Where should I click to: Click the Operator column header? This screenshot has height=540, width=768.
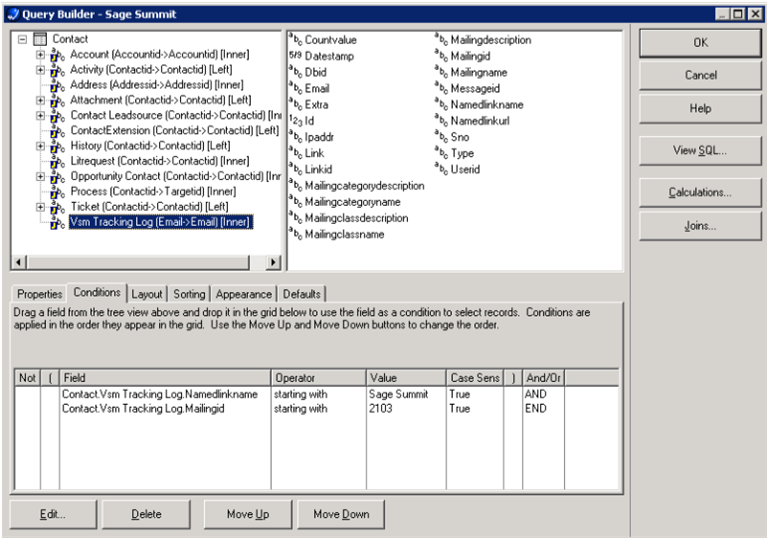click(x=318, y=378)
